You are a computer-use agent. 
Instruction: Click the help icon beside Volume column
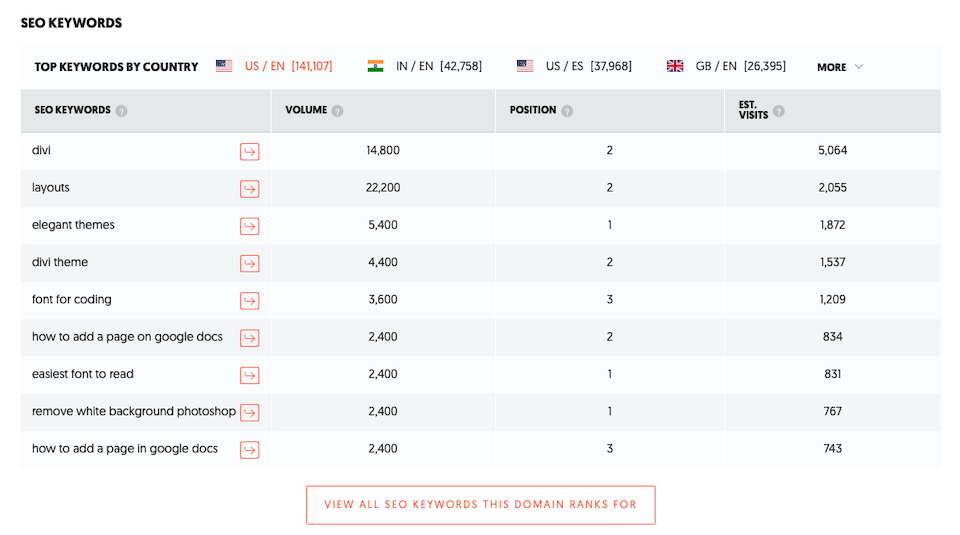(x=338, y=111)
